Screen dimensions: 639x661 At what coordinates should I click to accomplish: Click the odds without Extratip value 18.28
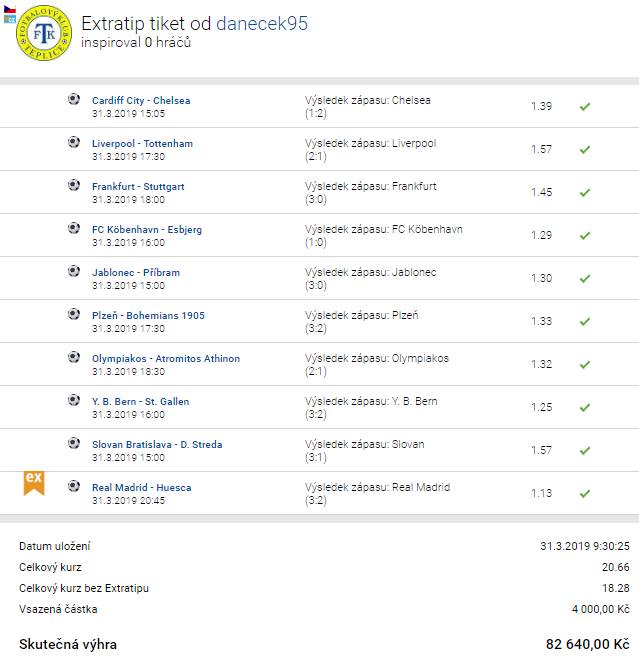click(615, 588)
